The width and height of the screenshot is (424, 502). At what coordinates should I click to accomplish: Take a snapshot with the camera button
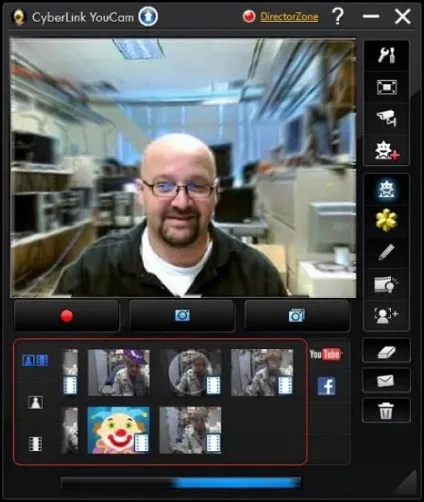coord(182,316)
